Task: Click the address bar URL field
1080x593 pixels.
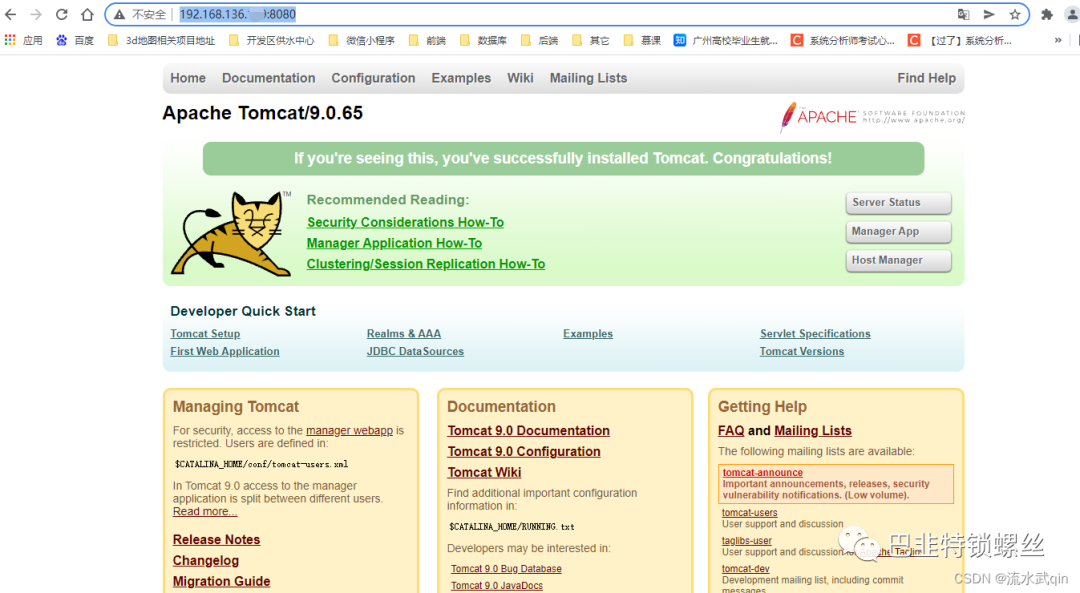Action: [x=565, y=14]
